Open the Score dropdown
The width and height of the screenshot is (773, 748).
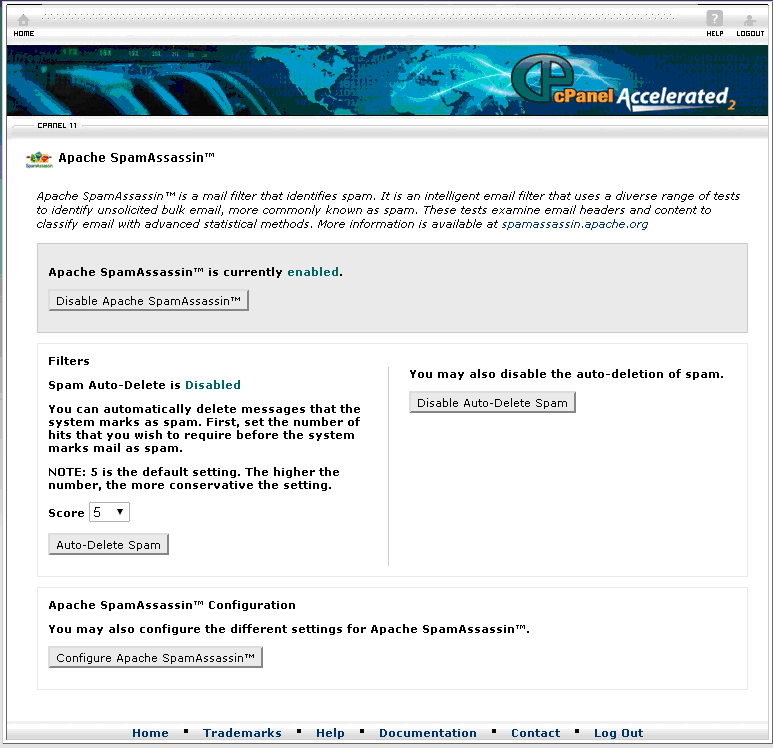[109, 512]
